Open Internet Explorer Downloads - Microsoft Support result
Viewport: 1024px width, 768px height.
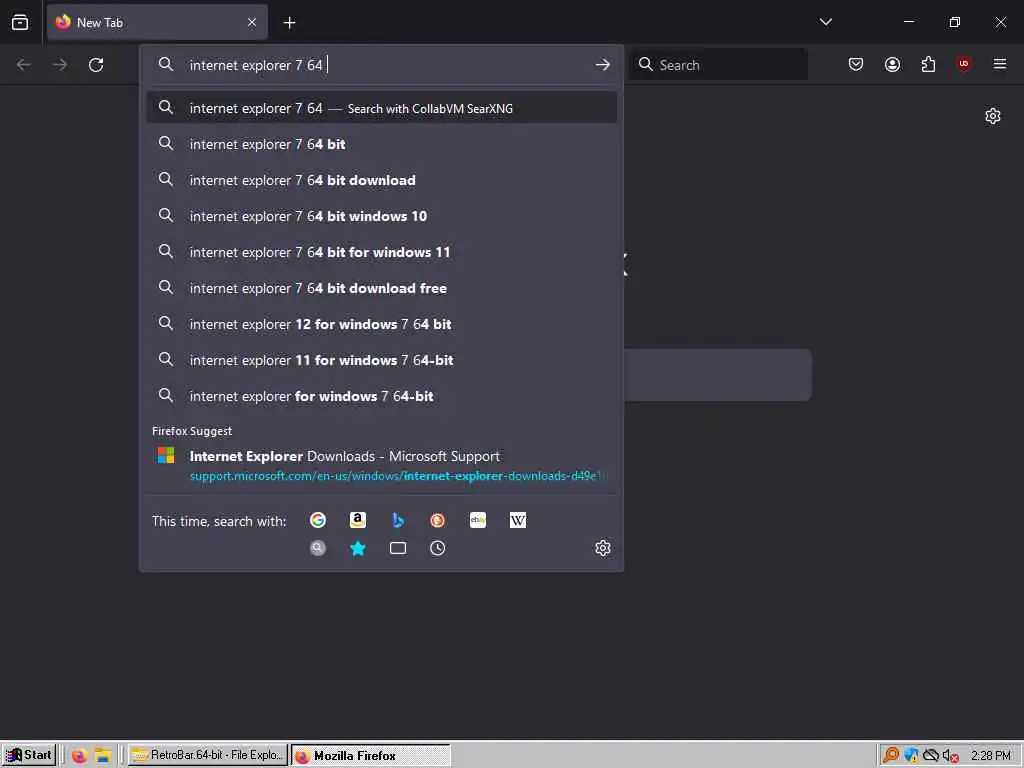click(382, 465)
